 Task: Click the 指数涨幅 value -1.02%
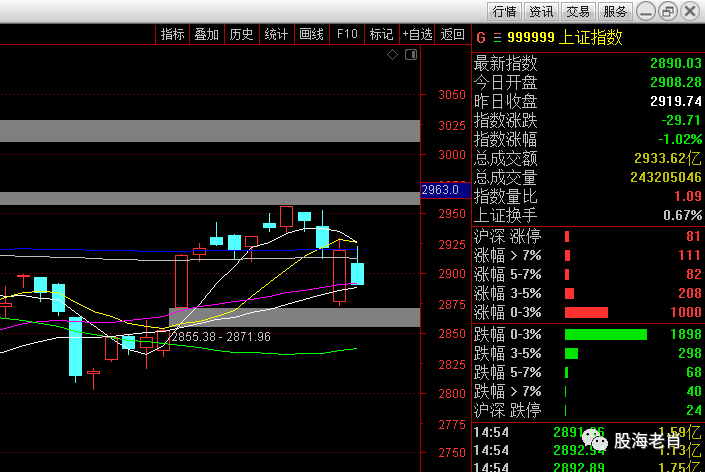click(679, 139)
